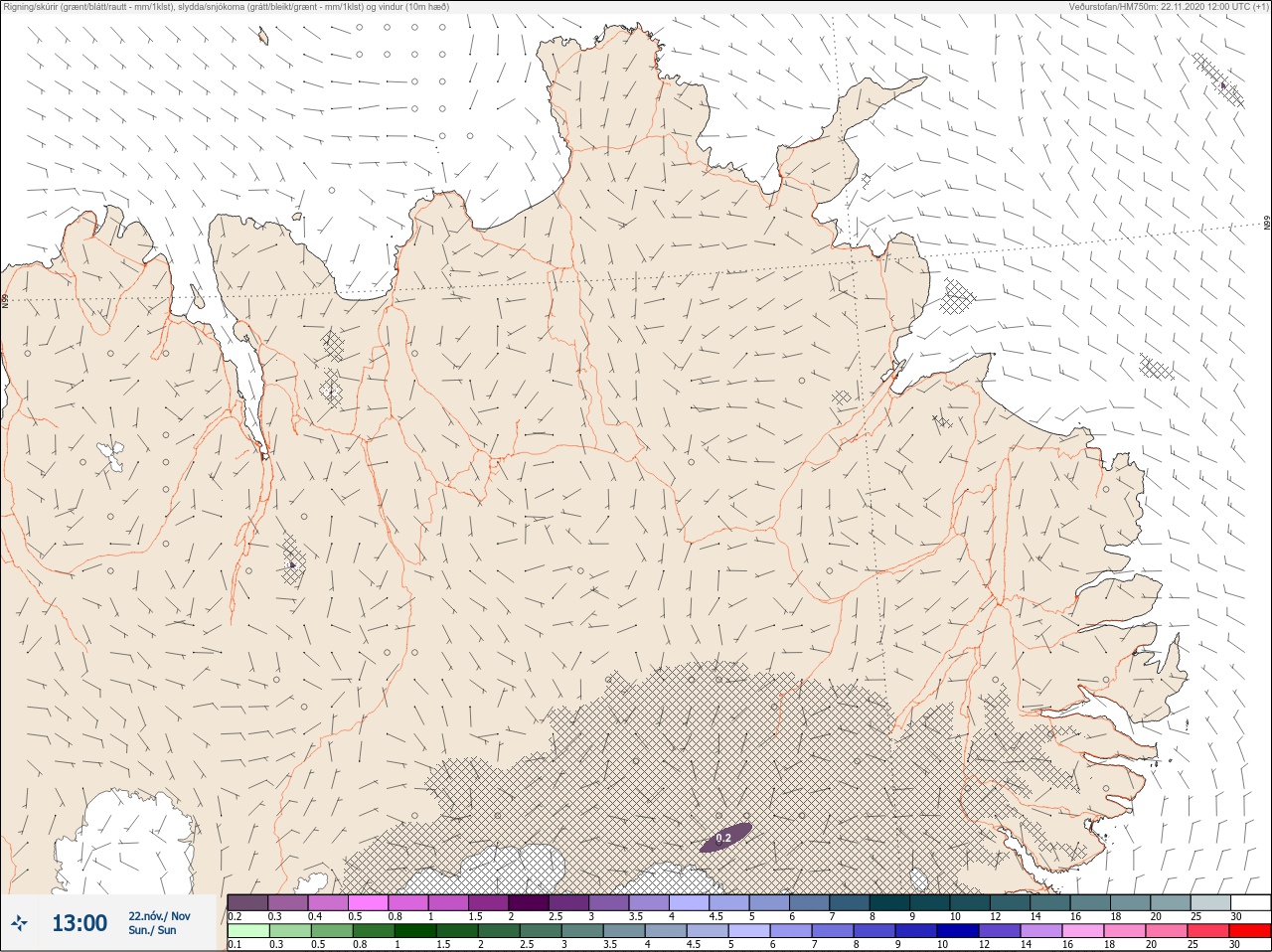The height and width of the screenshot is (952, 1272).
Task: Select the pale lavender 4 swatch in top legend row
Action: [689, 902]
